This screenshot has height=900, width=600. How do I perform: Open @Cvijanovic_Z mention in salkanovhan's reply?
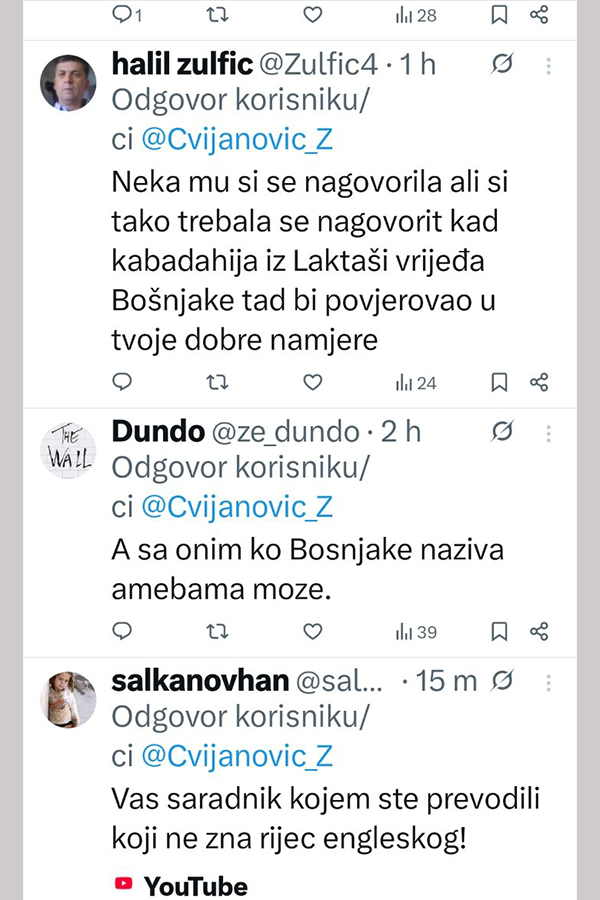[236, 755]
